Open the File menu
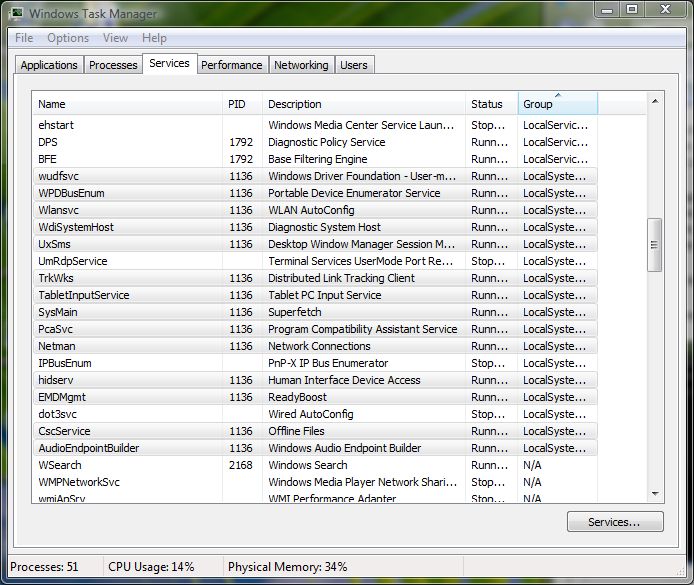694x585 pixels. tap(24, 38)
